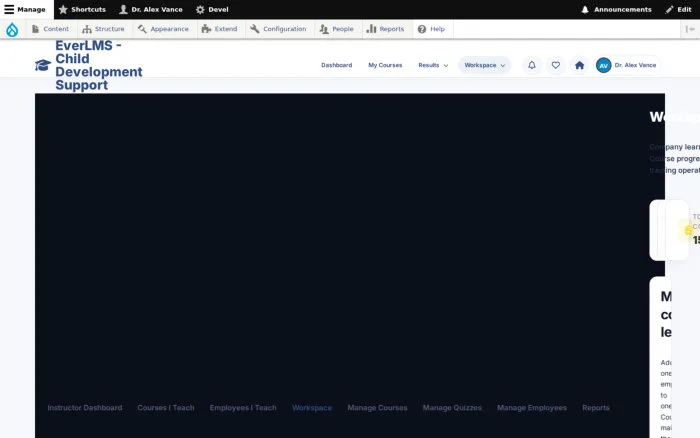
Task: Switch to Manage Courses tab
Action: (377, 408)
